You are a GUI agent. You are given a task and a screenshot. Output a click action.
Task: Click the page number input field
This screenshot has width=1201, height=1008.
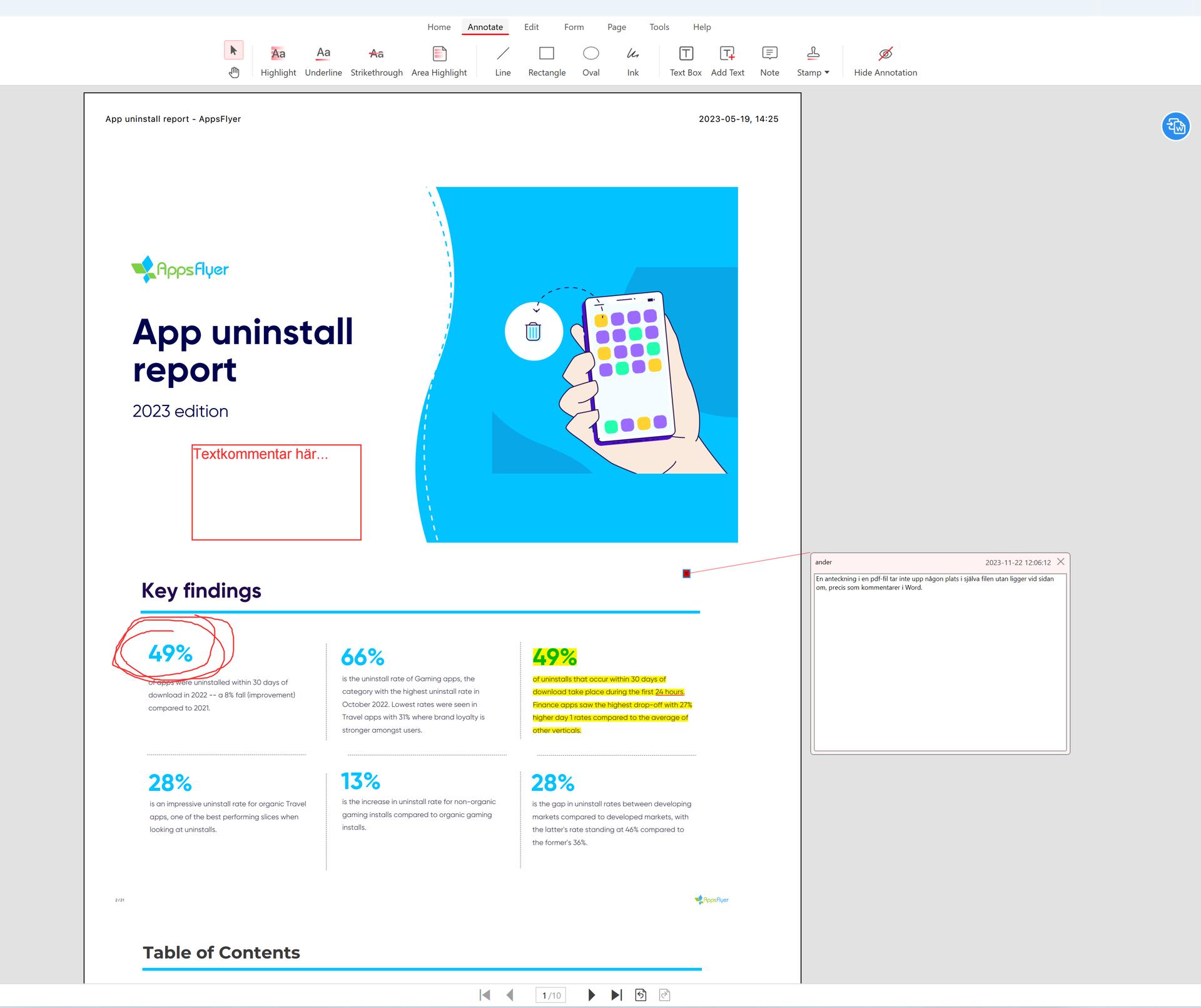coord(550,994)
